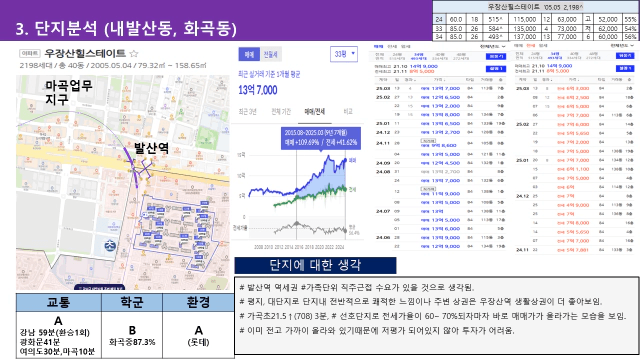
Task: Select the 매매/전세 chart tab
Action: pyautogui.click(x=315, y=111)
